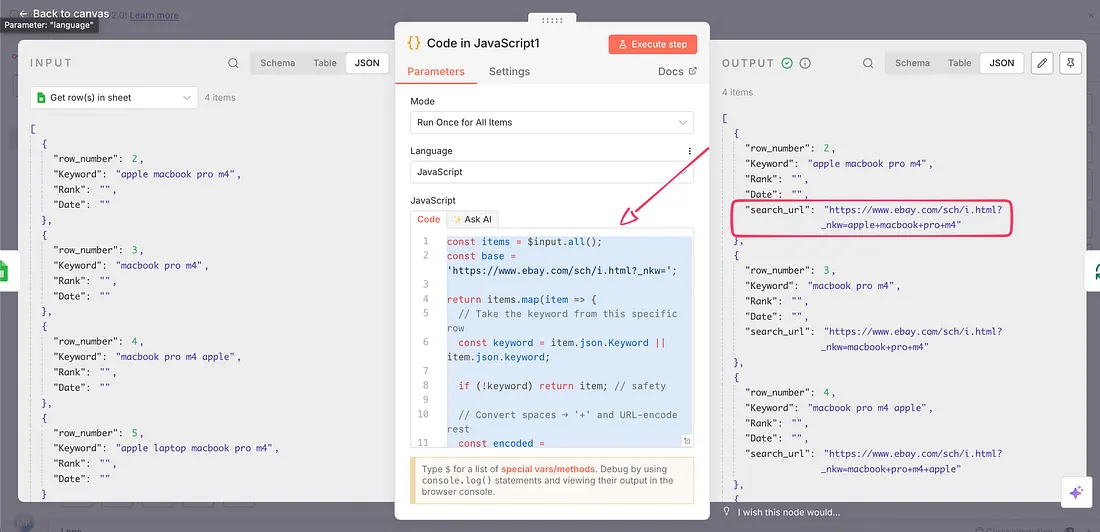The image size is (1100, 532).
Task: Click the expand icon at code editor corner
Action: tap(687, 441)
